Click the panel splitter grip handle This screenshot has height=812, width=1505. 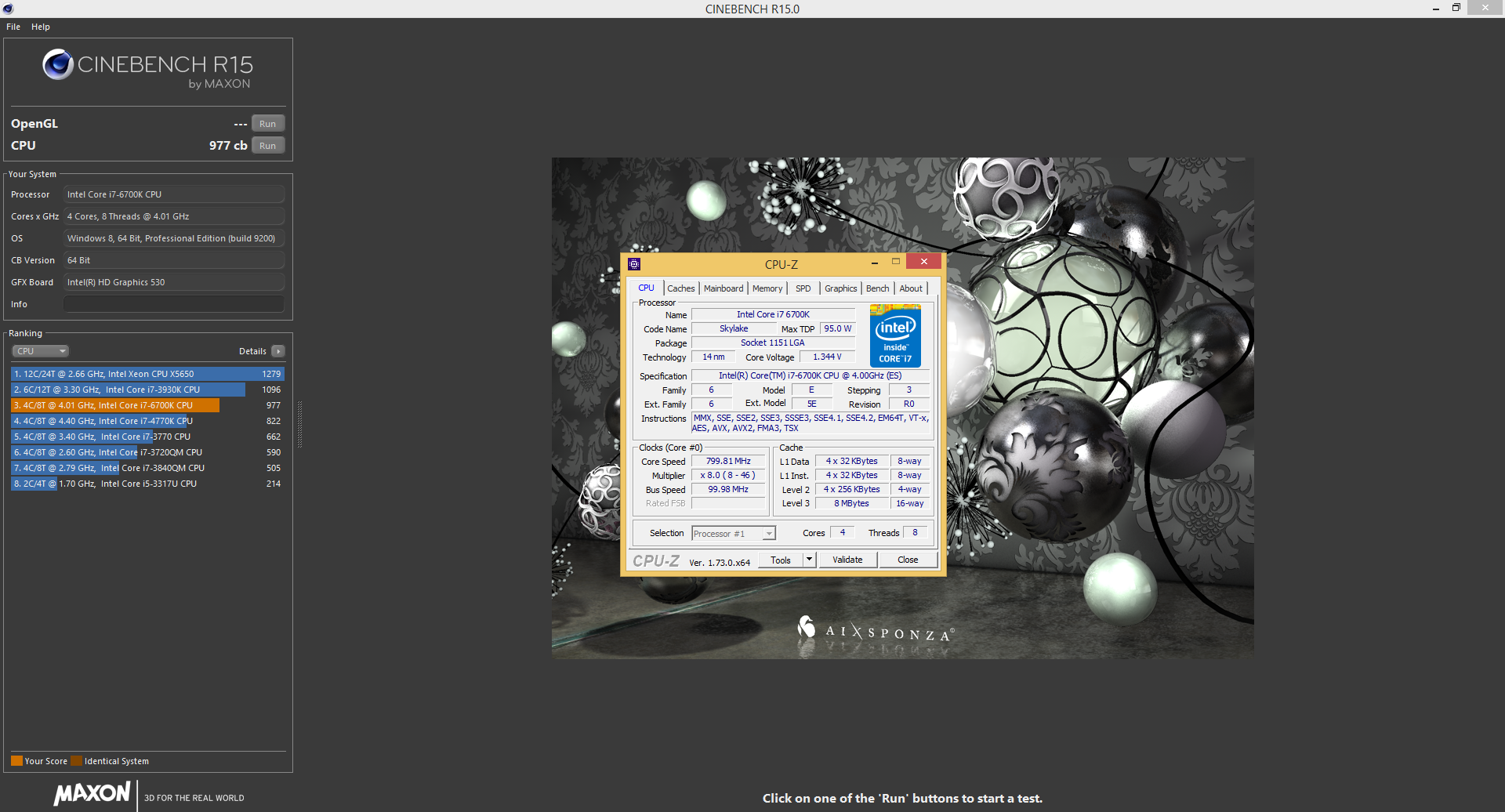(299, 423)
